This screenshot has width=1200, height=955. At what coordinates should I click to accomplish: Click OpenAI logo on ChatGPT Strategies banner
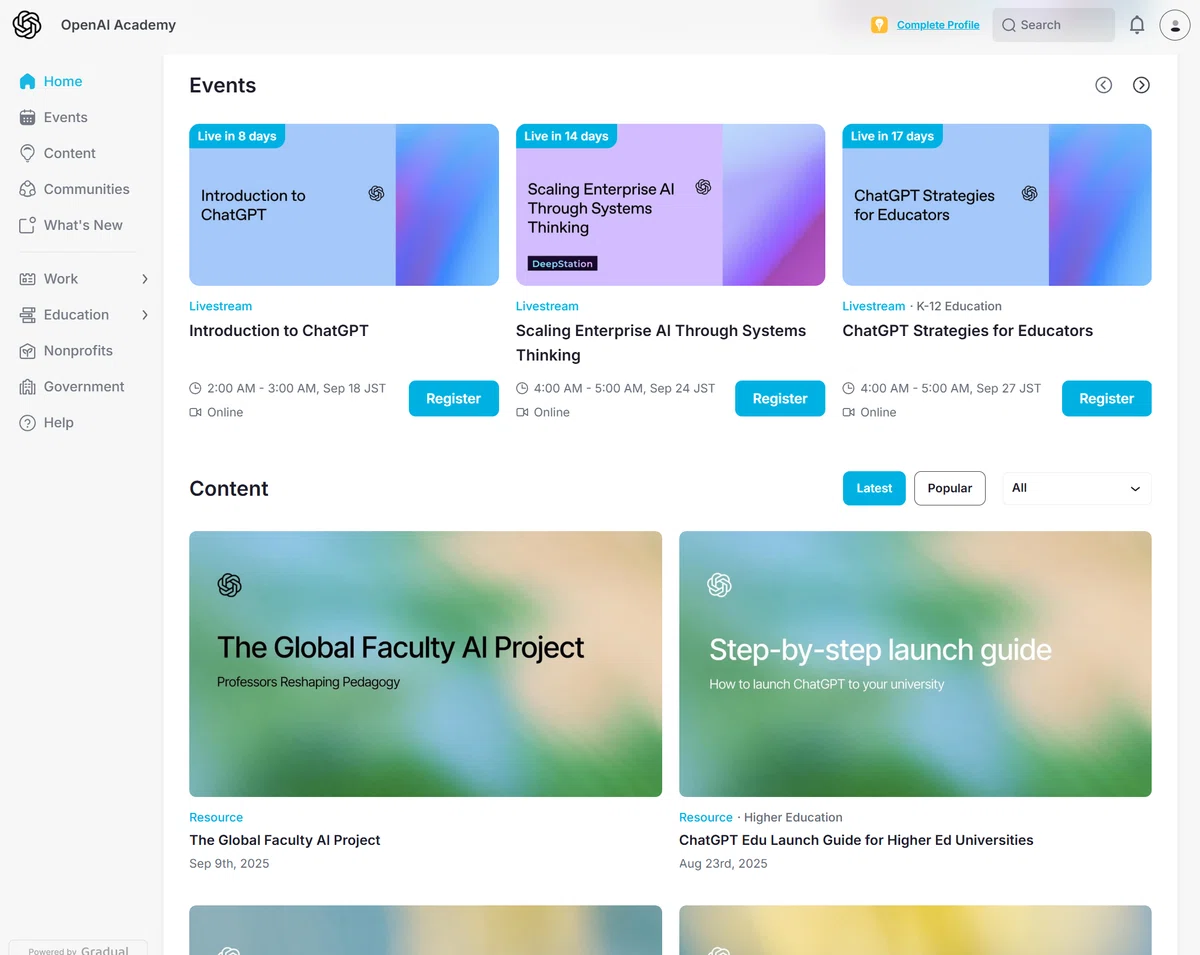click(x=1029, y=193)
